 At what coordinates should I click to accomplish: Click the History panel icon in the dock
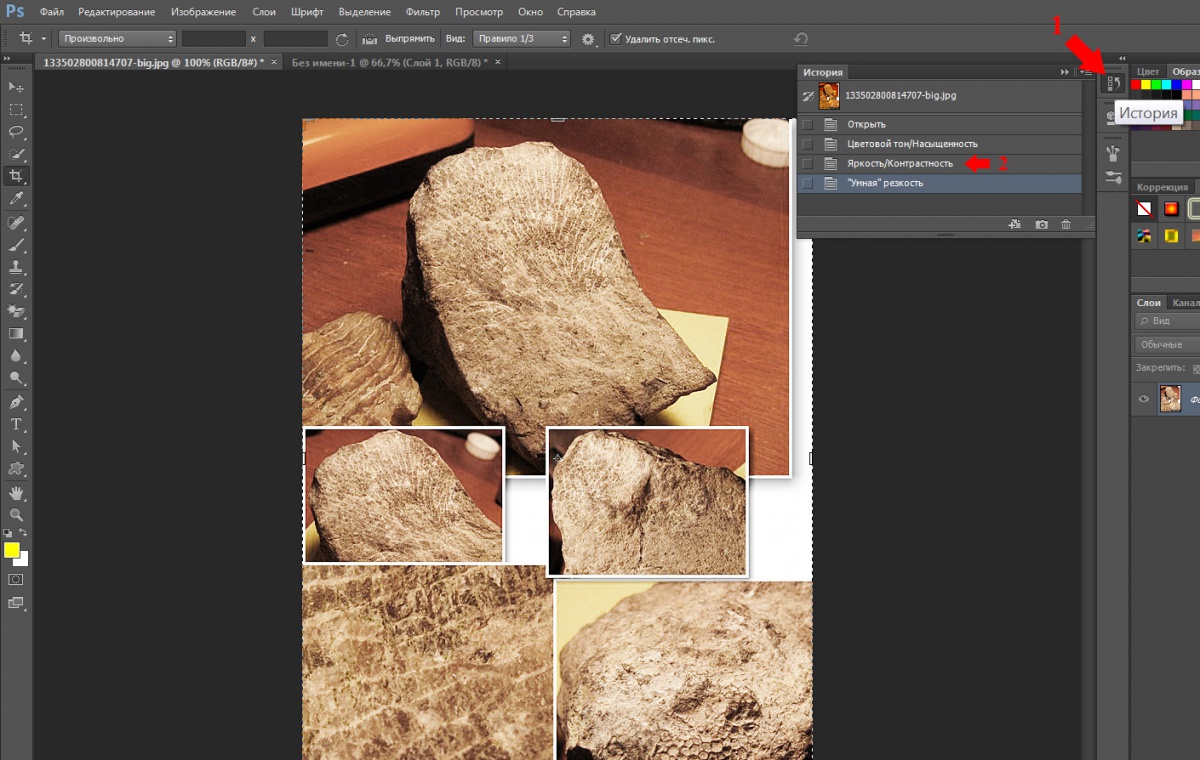tap(1112, 85)
